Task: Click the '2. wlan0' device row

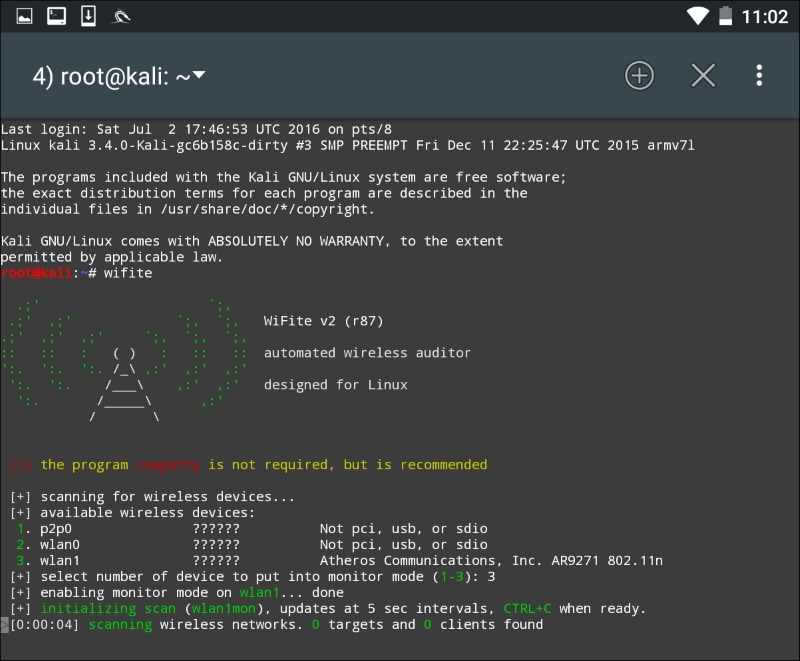Action: point(252,545)
